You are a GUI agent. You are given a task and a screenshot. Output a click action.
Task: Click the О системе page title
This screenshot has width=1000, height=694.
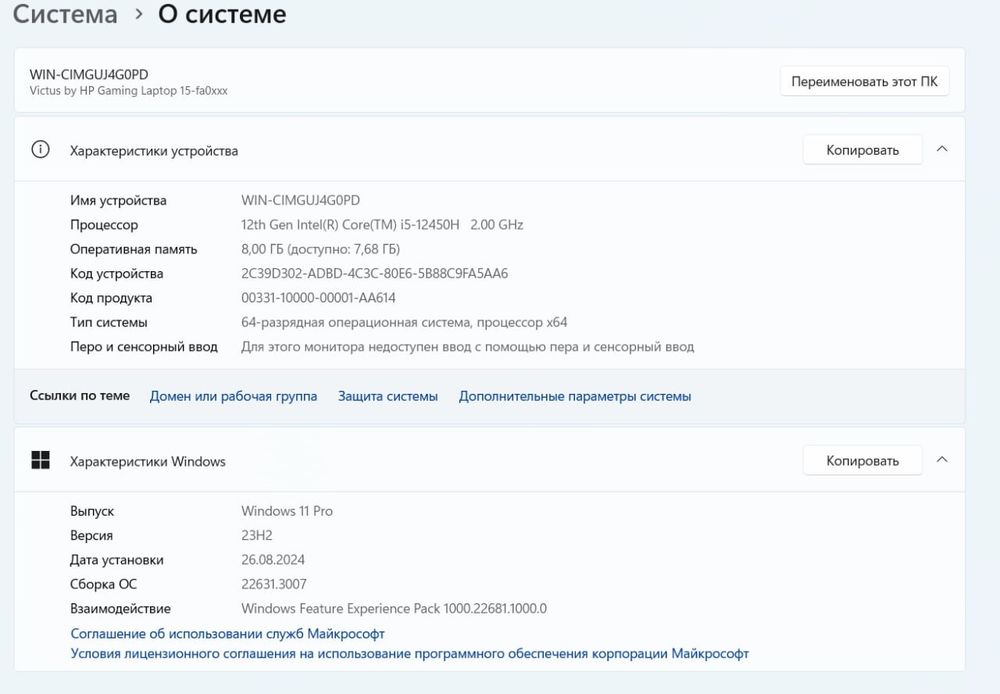[x=222, y=14]
